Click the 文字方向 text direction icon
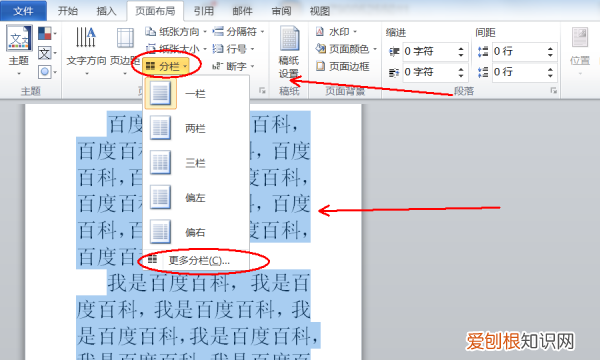 click(x=86, y=37)
